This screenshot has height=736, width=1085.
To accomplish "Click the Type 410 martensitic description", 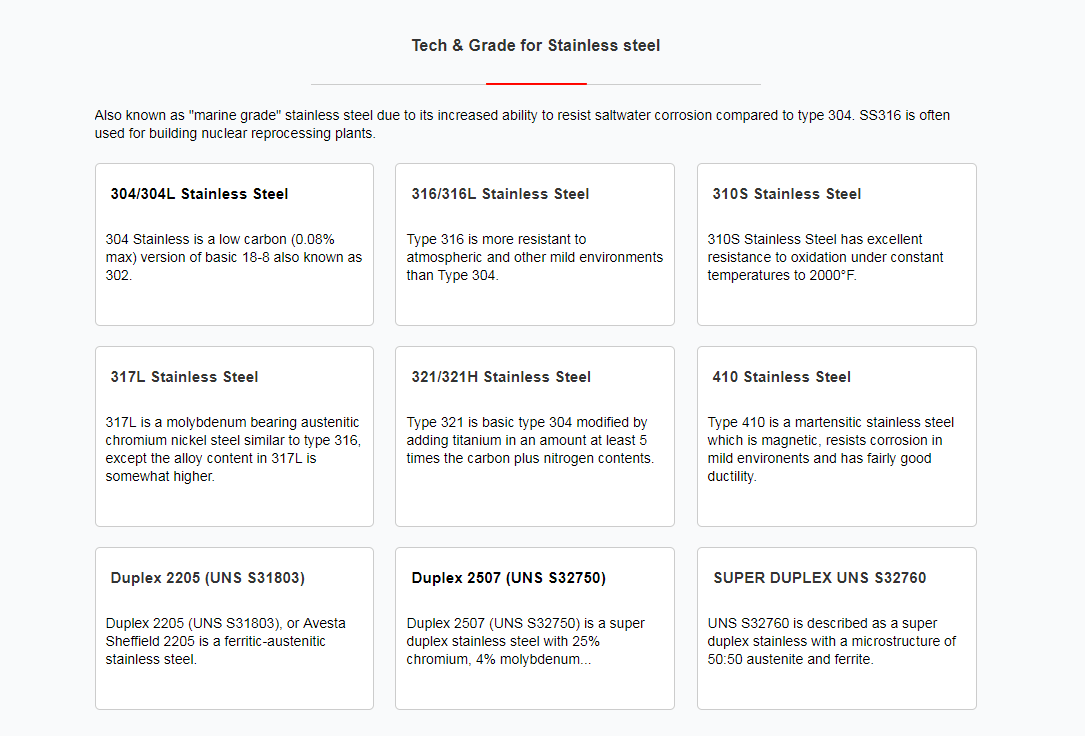I will click(830, 449).
